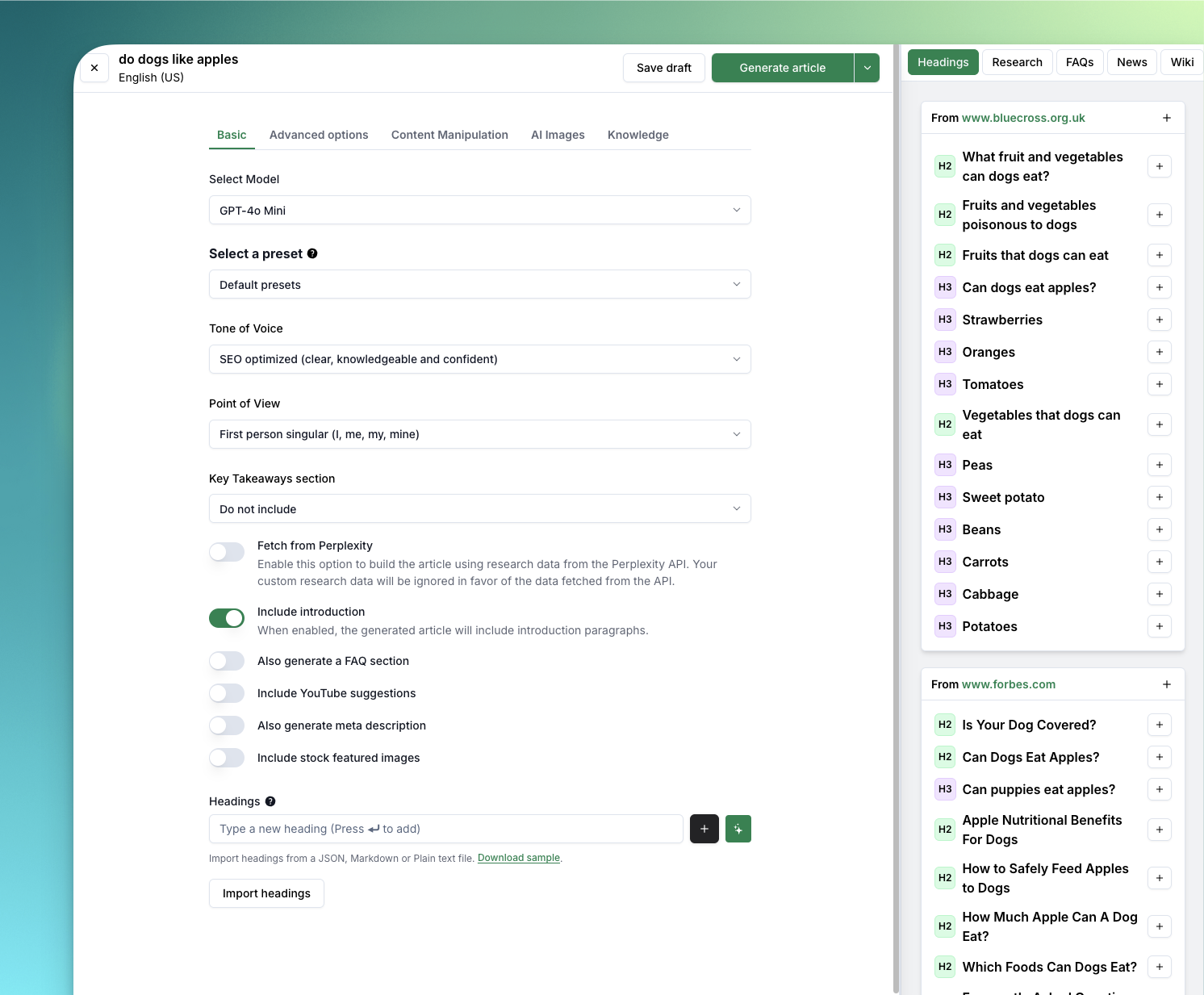This screenshot has height=995, width=1204.
Task: Add the 'Strawberries' H3 heading
Action: click(x=1159, y=320)
